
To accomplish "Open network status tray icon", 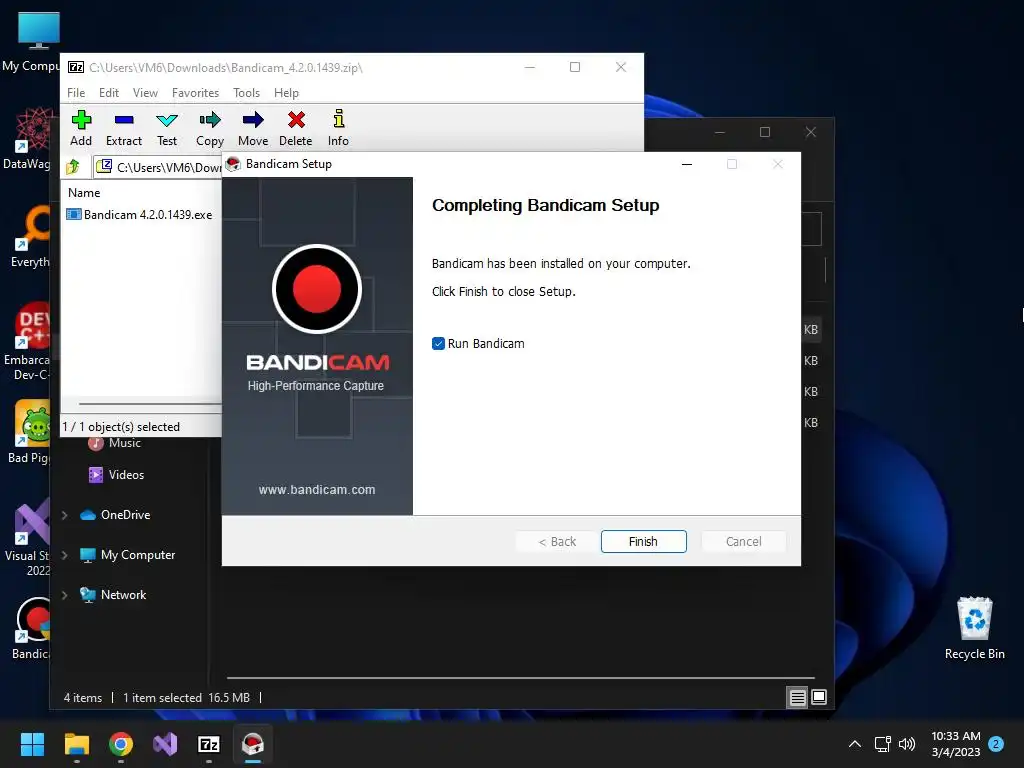I will [883, 744].
